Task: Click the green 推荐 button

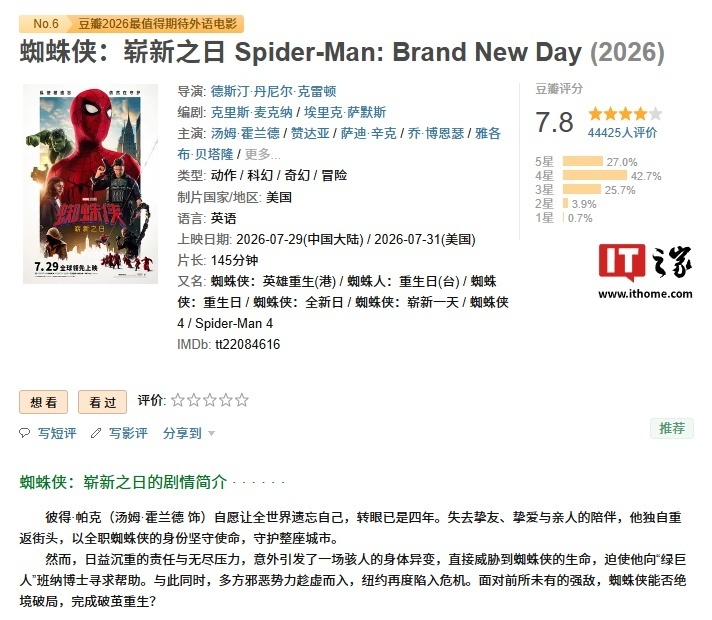Action: [672, 428]
